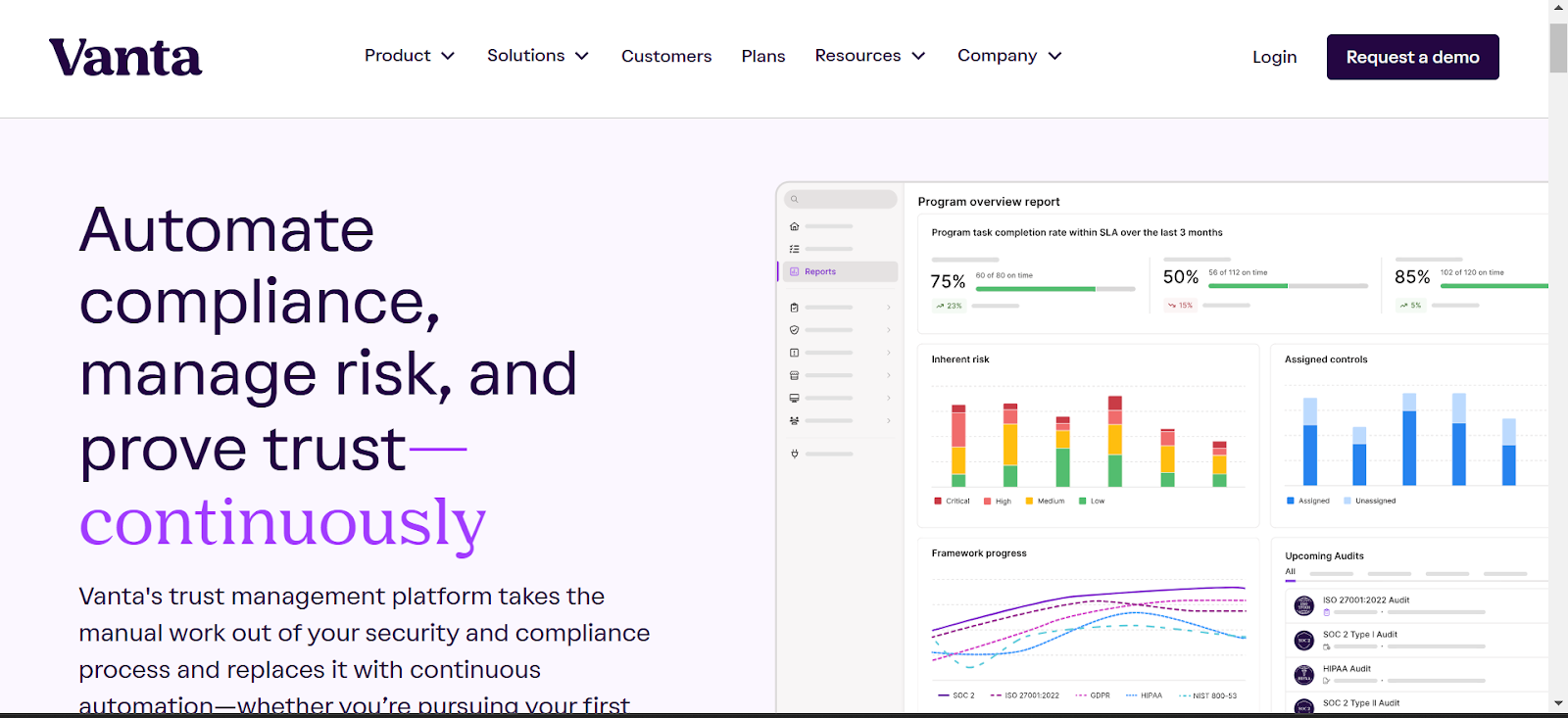Click the exclamation alert icon in sidebar
1568x718 pixels.
click(x=794, y=353)
